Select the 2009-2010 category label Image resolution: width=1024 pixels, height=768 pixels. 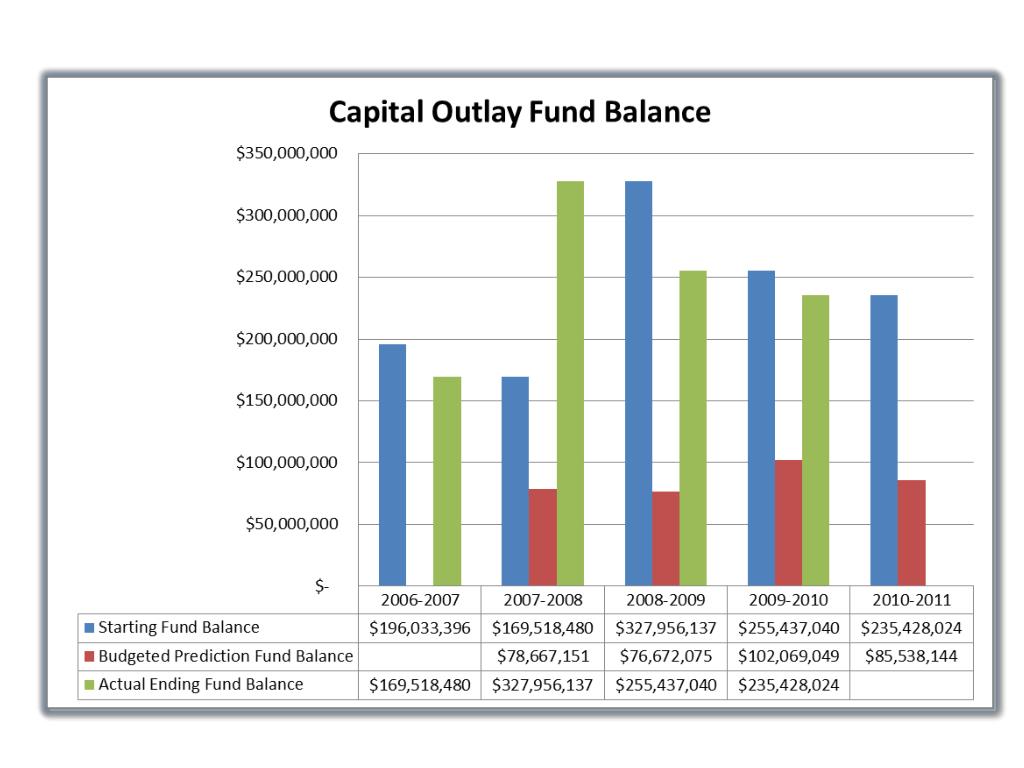pos(788,600)
